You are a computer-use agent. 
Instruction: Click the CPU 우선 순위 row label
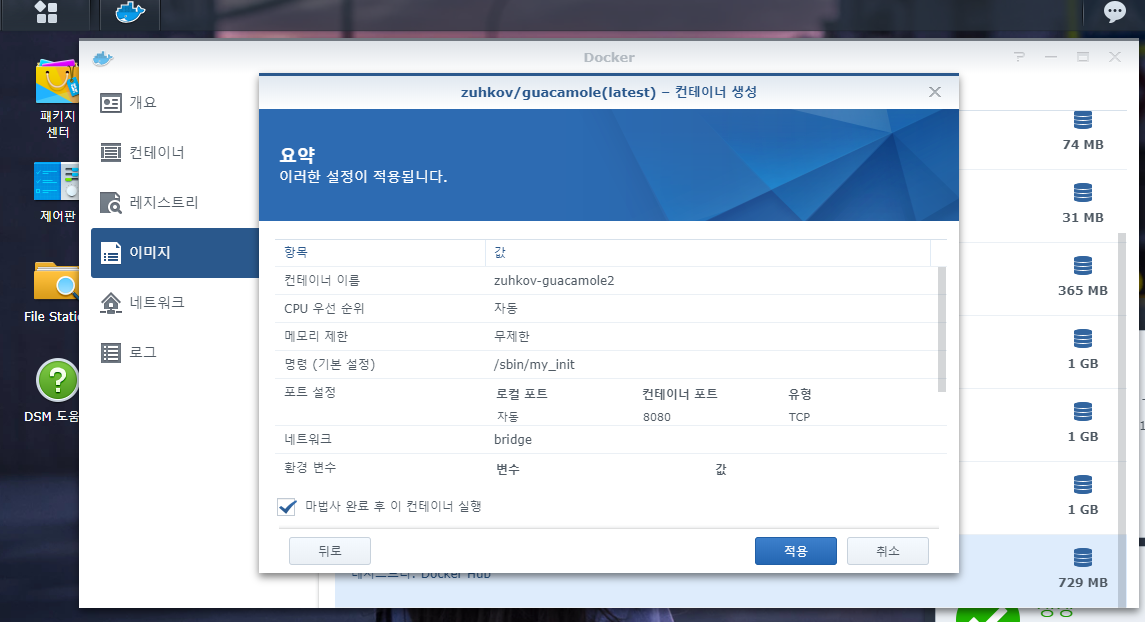323,309
